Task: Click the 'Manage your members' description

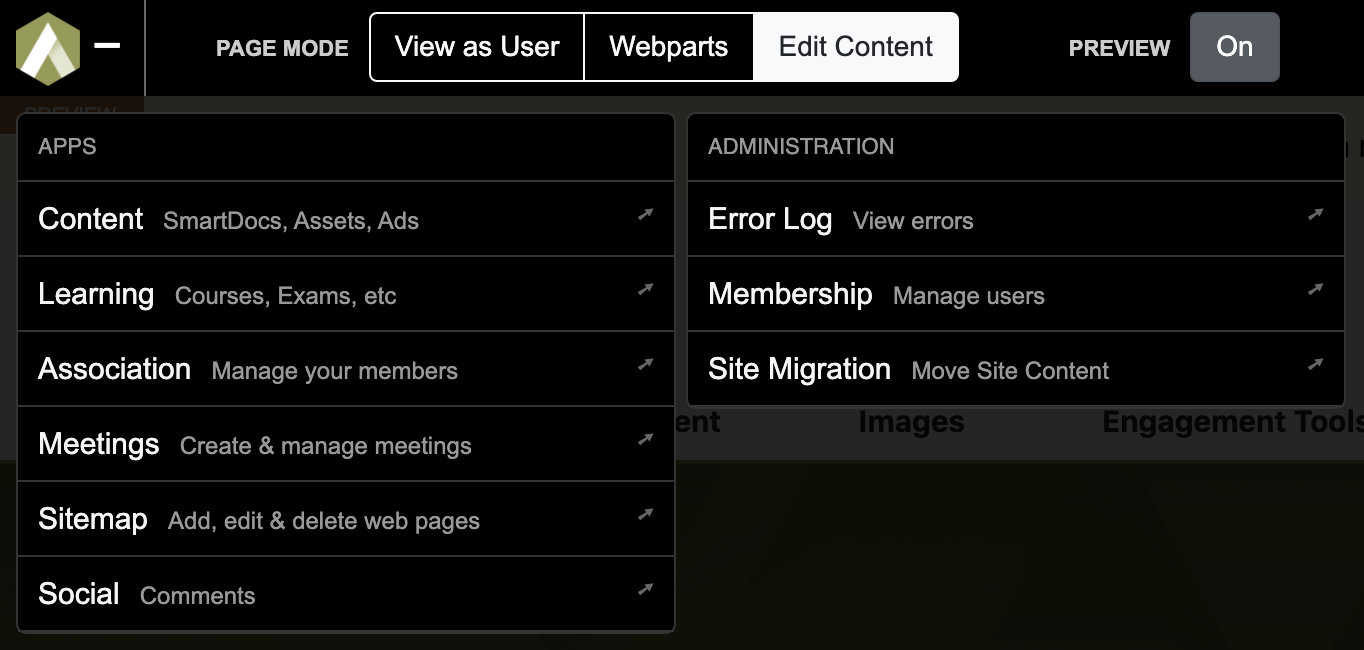Action: pyautogui.click(x=335, y=371)
